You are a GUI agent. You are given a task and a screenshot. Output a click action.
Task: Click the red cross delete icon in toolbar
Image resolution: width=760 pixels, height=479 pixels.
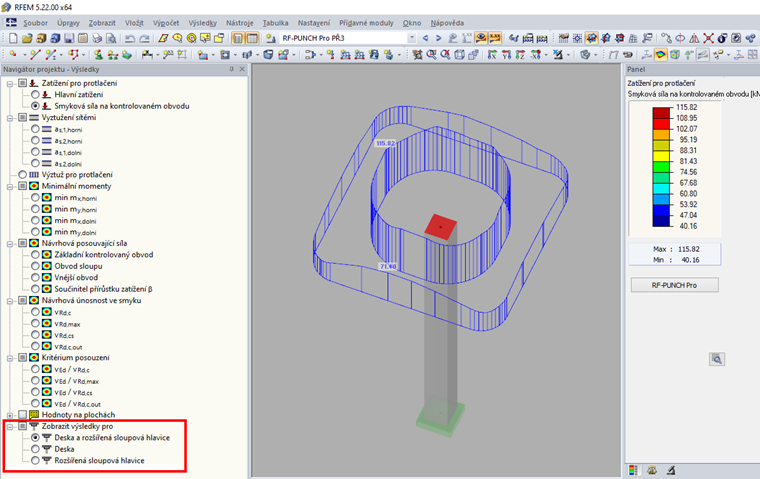pos(708,38)
